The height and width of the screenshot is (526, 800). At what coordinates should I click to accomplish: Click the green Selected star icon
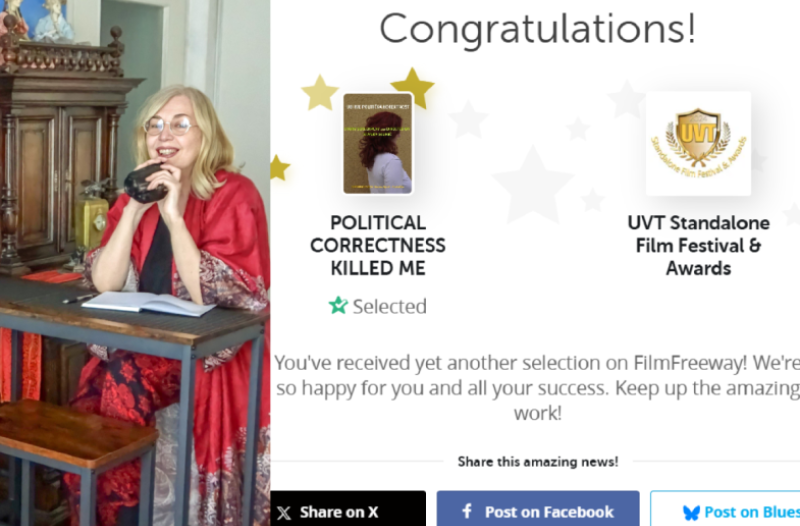[x=338, y=306]
